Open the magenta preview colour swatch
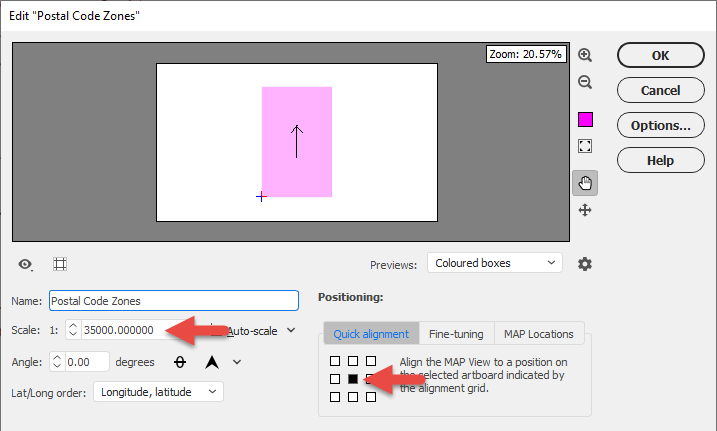 click(585, 120)
